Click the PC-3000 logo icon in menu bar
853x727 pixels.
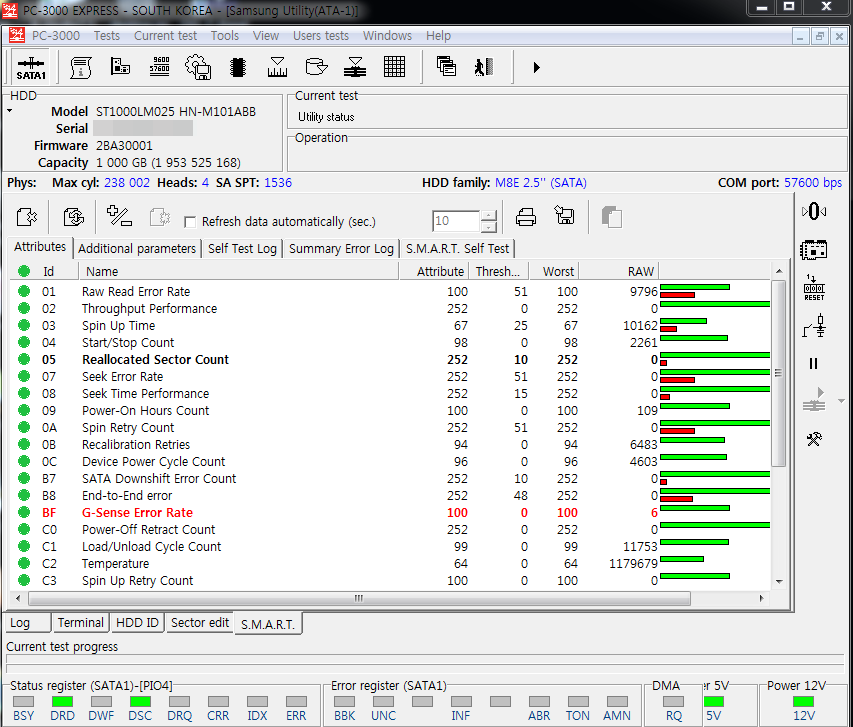(x=16, y=36)
